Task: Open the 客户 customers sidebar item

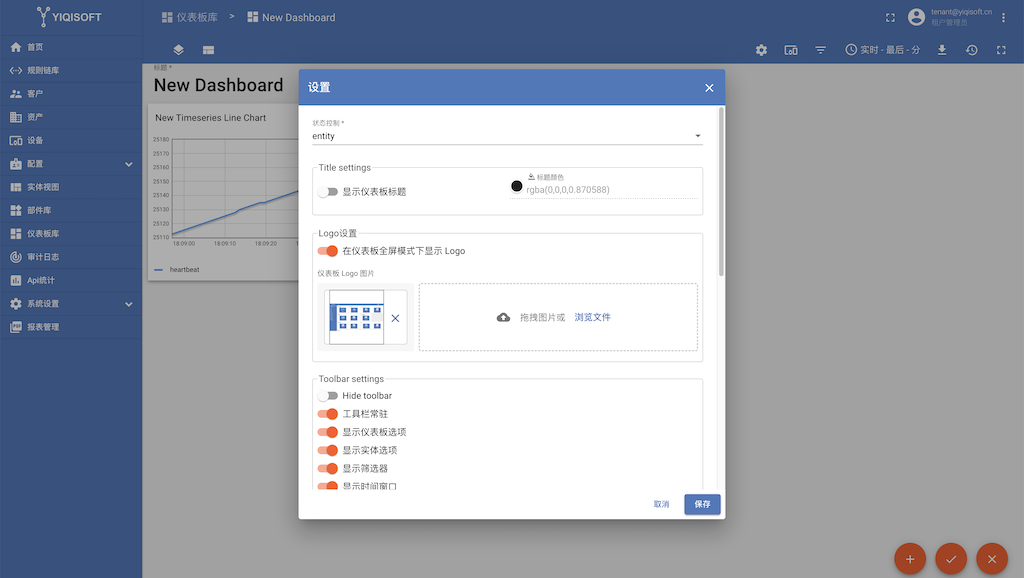Action: point(71,94)
